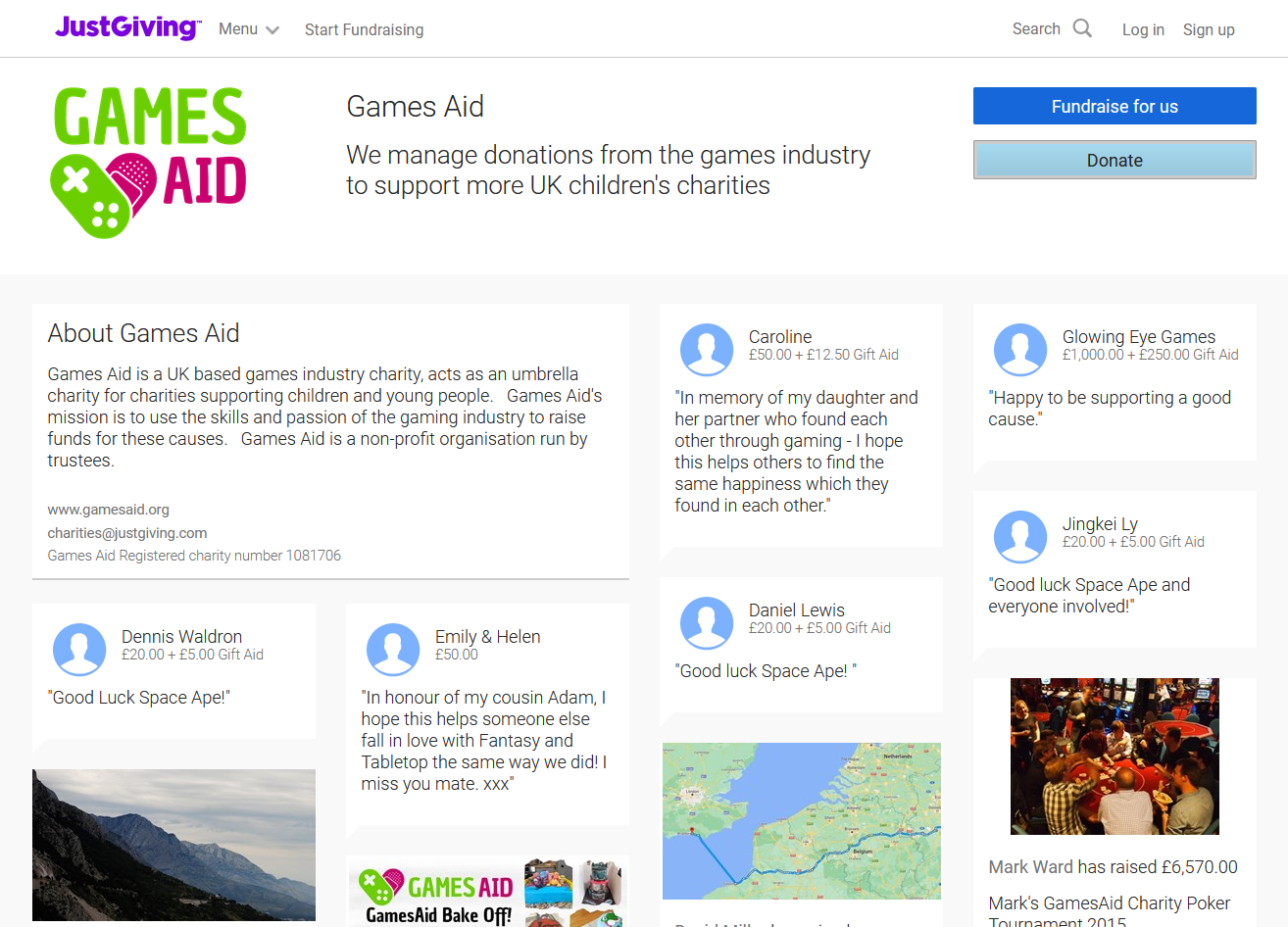The image size is (1288, 927).
Task: Open the GamesAid Bake Off image
Action: (487, 892)
